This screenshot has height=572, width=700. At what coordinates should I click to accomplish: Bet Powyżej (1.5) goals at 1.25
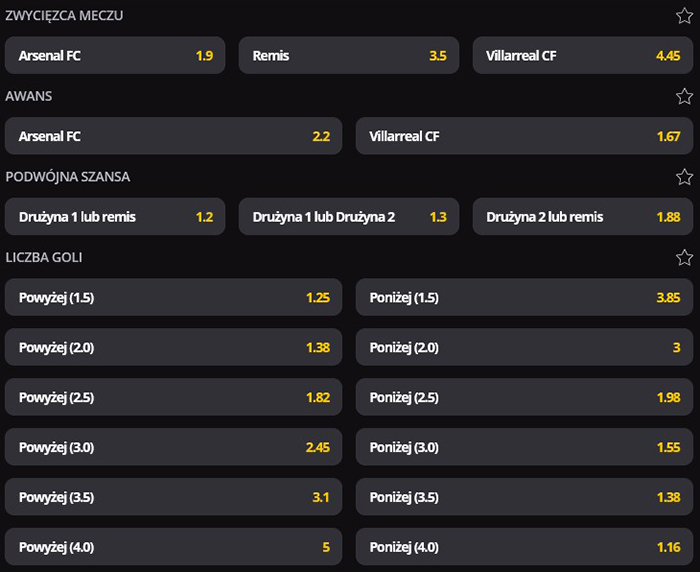click(x=173, y=297)
